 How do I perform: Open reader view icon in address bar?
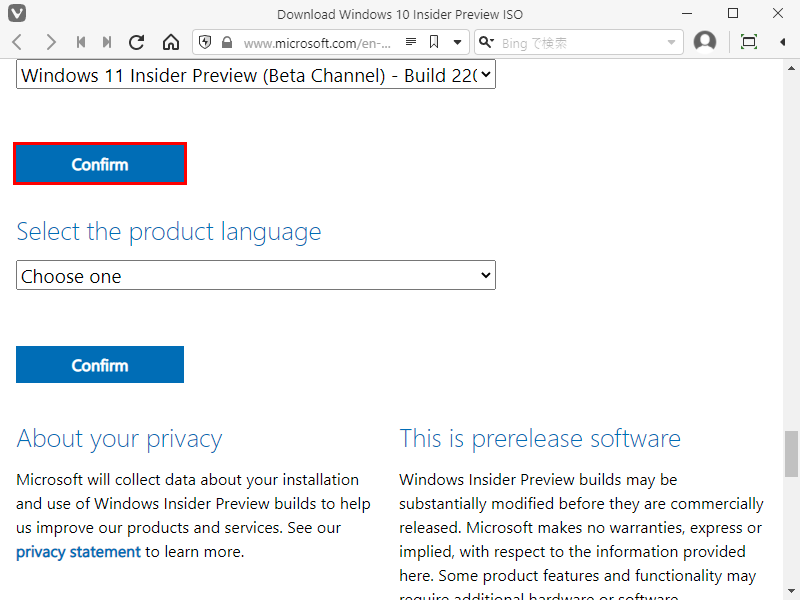coord(411,42)
